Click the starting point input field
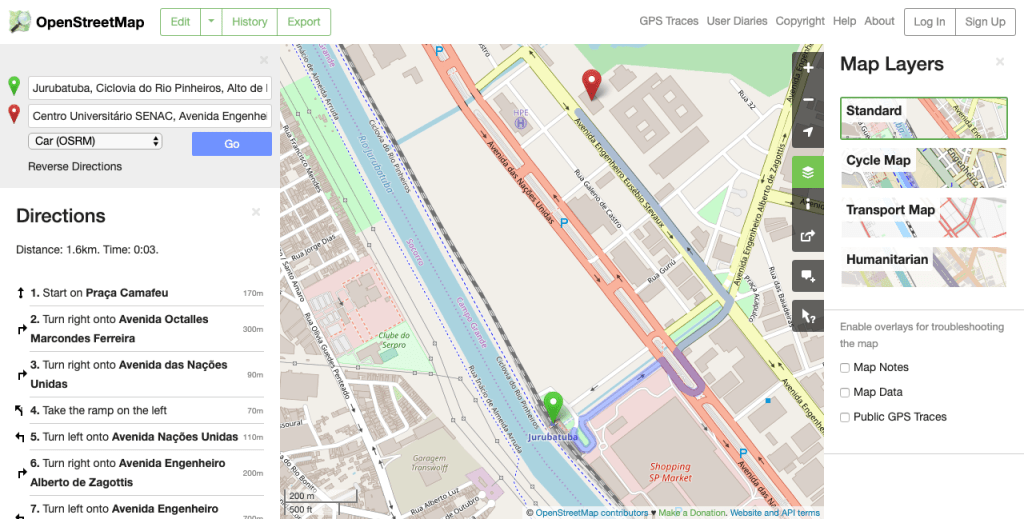The width and height of the screenshot is (1024, 519). tap(150, 88)
